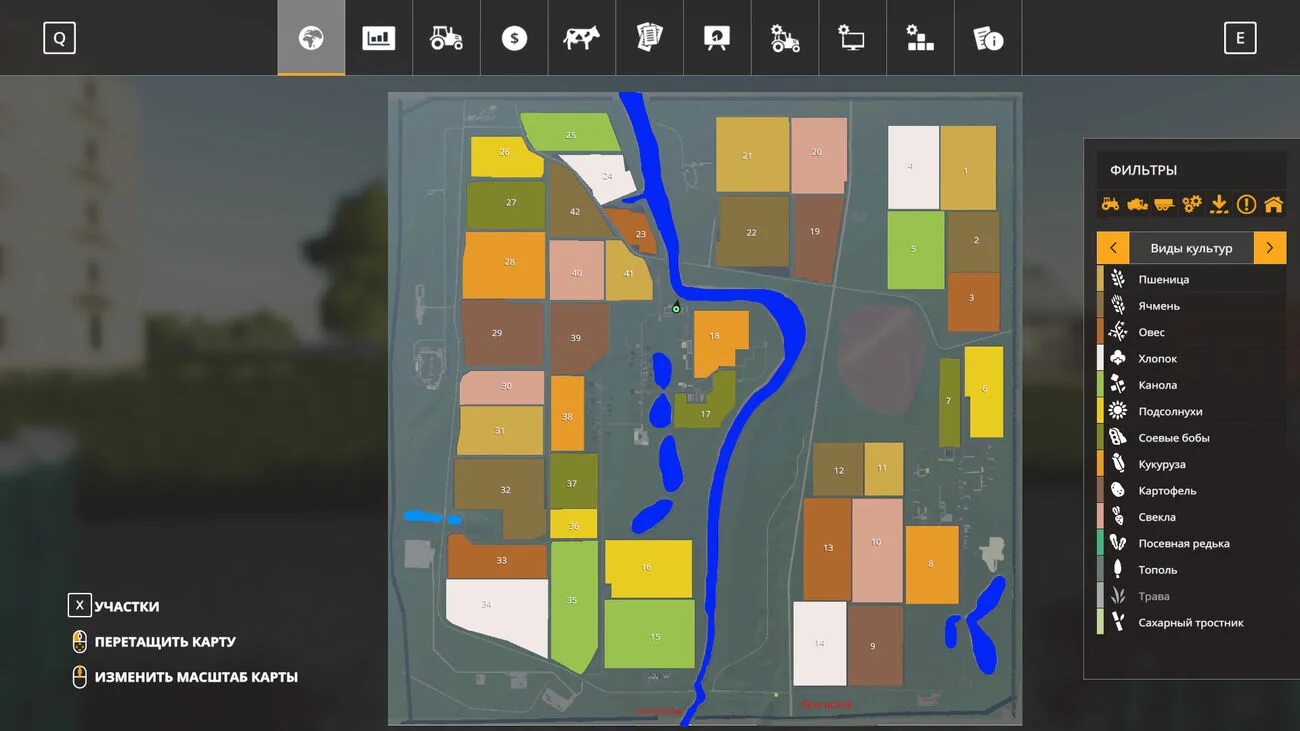Image resolution: width=1300 pixels, height=731 pixels.
Task: Toggle the trailer filter icon
Action: 1164,204
